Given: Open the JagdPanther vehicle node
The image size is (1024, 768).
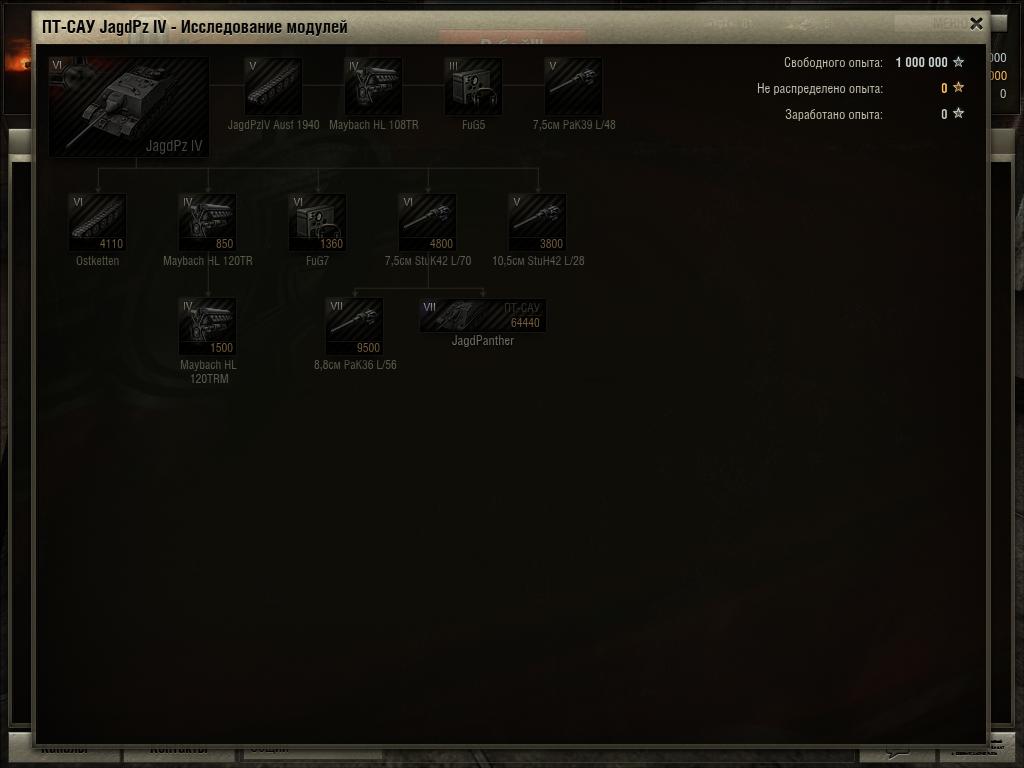Looking at the screenshot, I should [483, 315].
